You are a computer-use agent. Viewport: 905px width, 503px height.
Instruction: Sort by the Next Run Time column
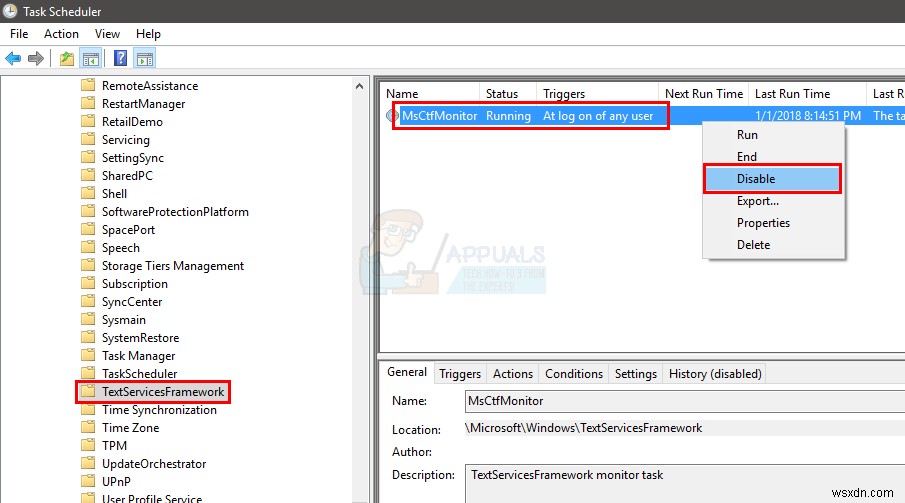click(x=704, y=94)
